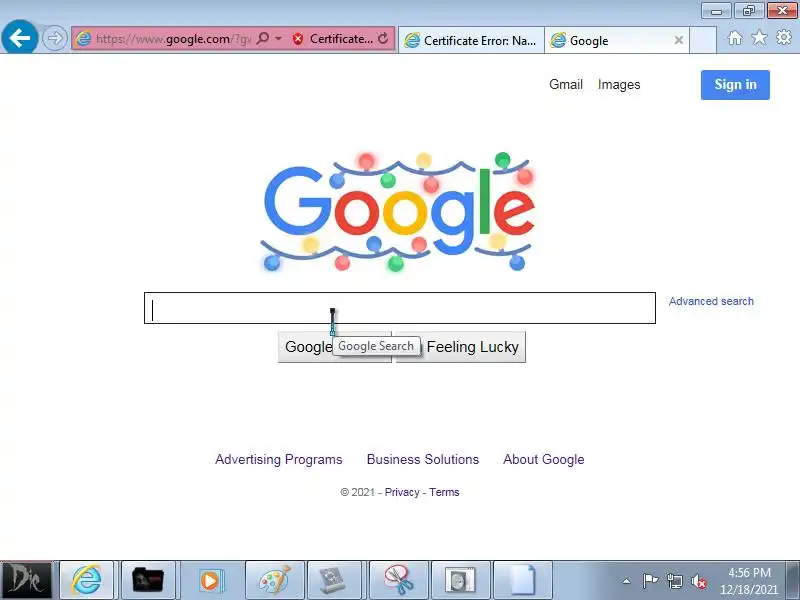Open the disk drive taskbar icon
The width and height of the screenshot is (800, 600).
(x=460, y=580)
